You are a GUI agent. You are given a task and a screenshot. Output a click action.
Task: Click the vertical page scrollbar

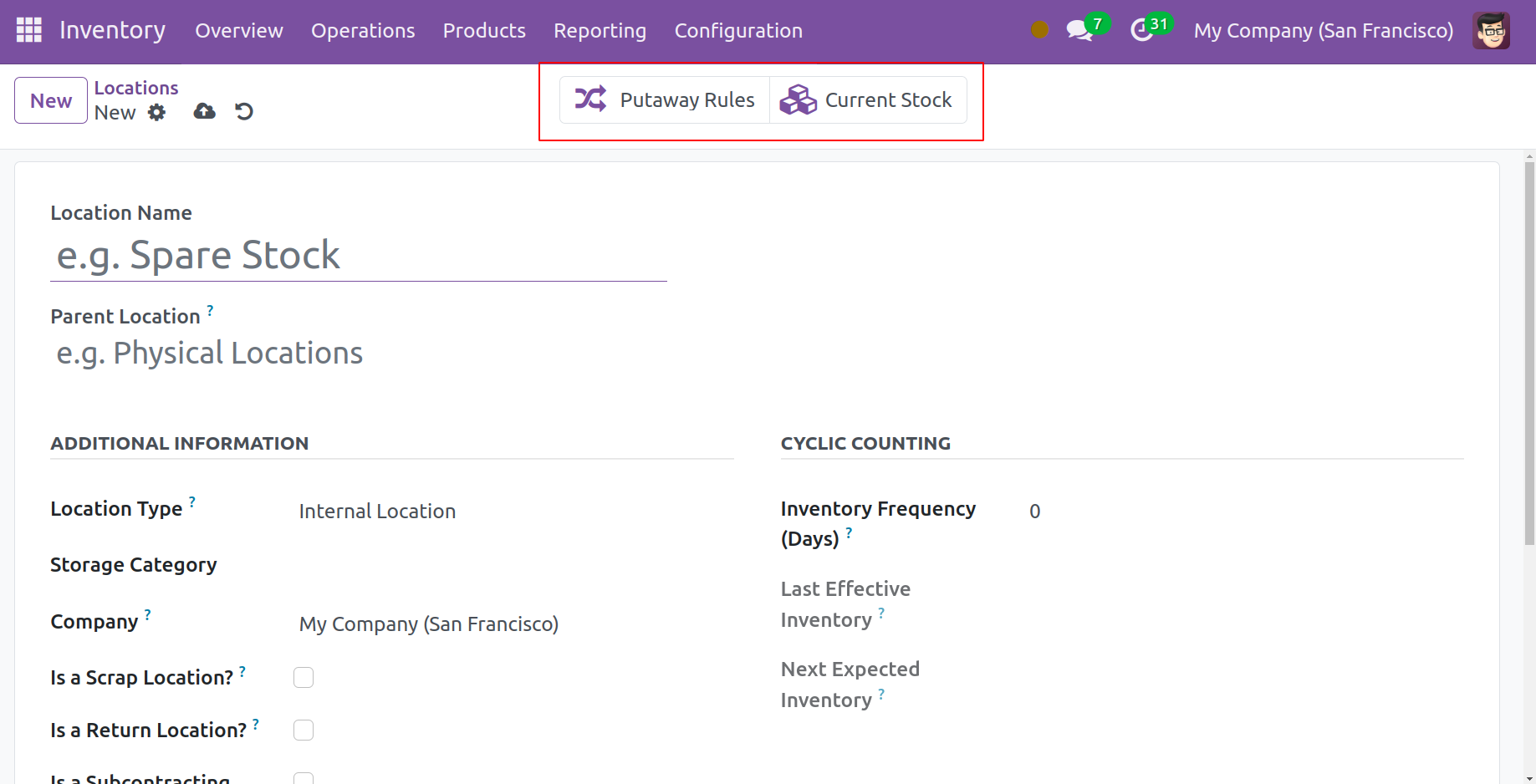pos(1529,351)
